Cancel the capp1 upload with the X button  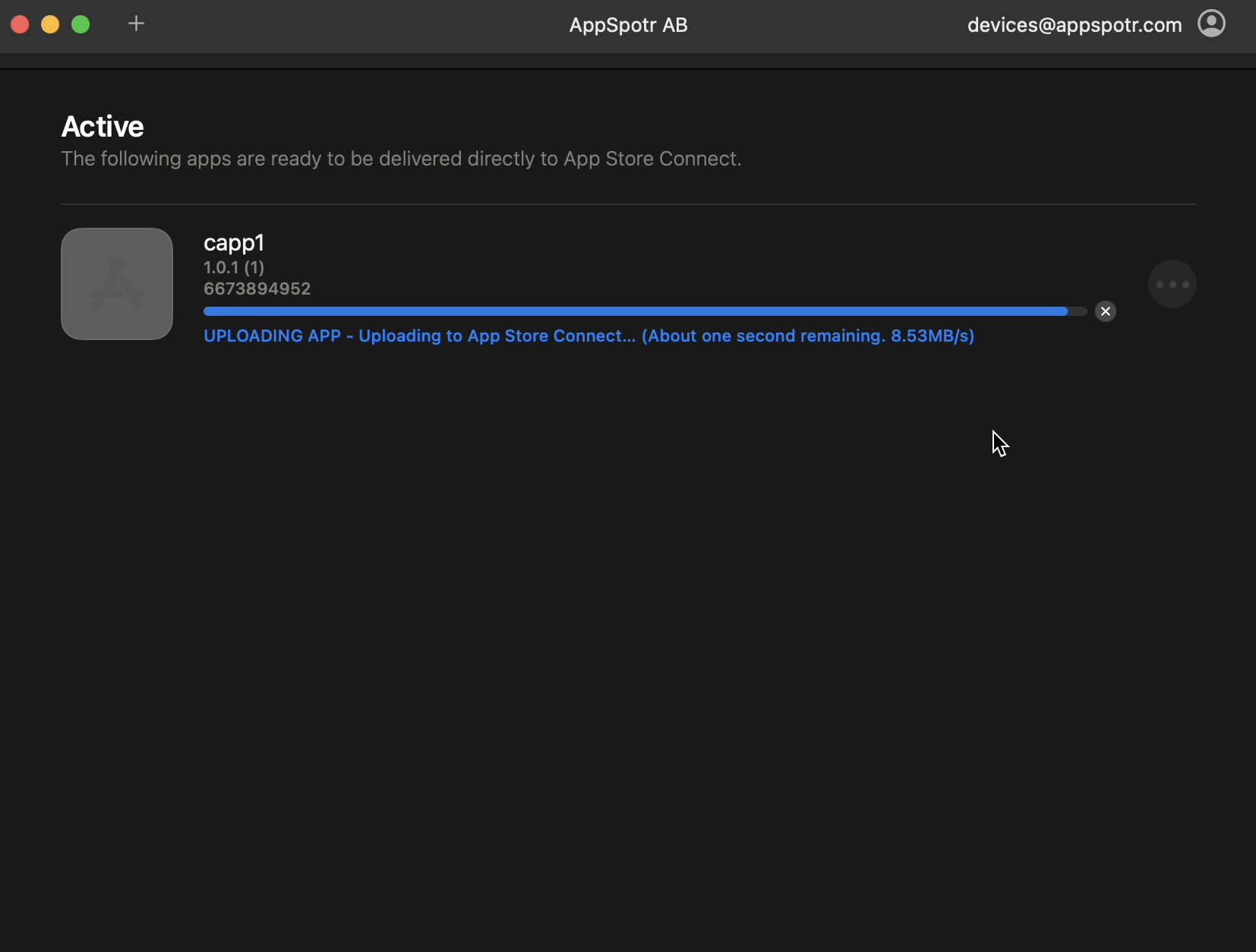click(1106, 311)
